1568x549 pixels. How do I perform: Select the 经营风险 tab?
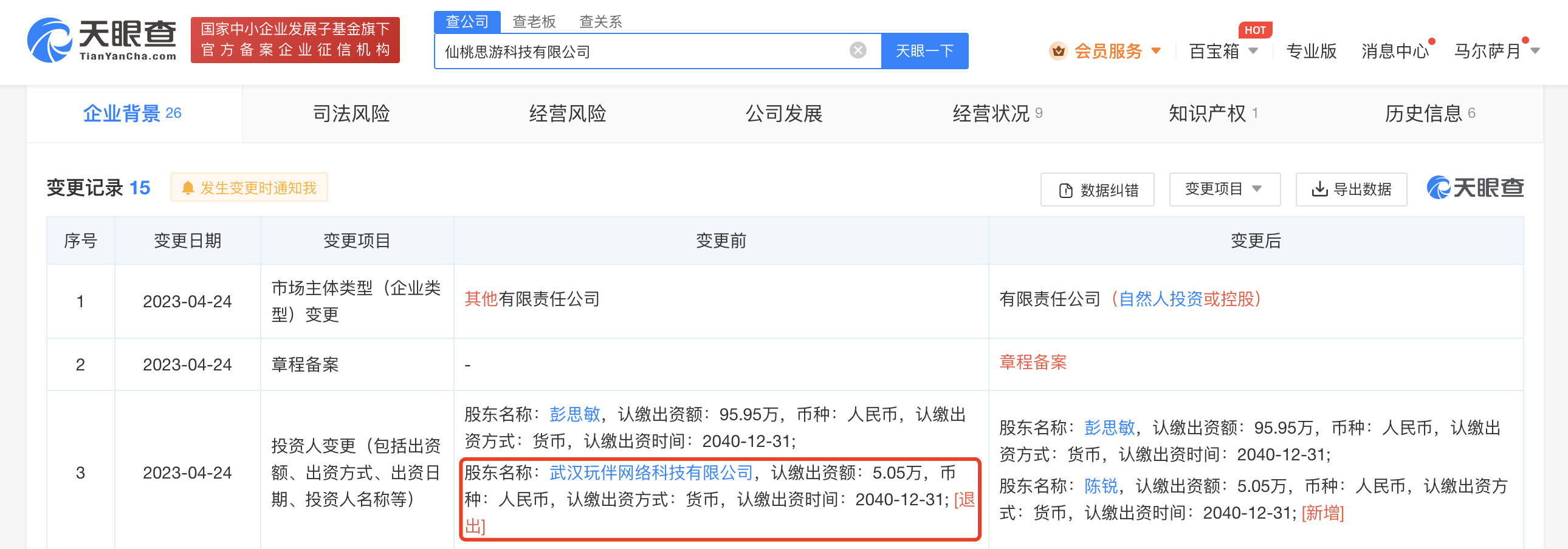(567, 114)
